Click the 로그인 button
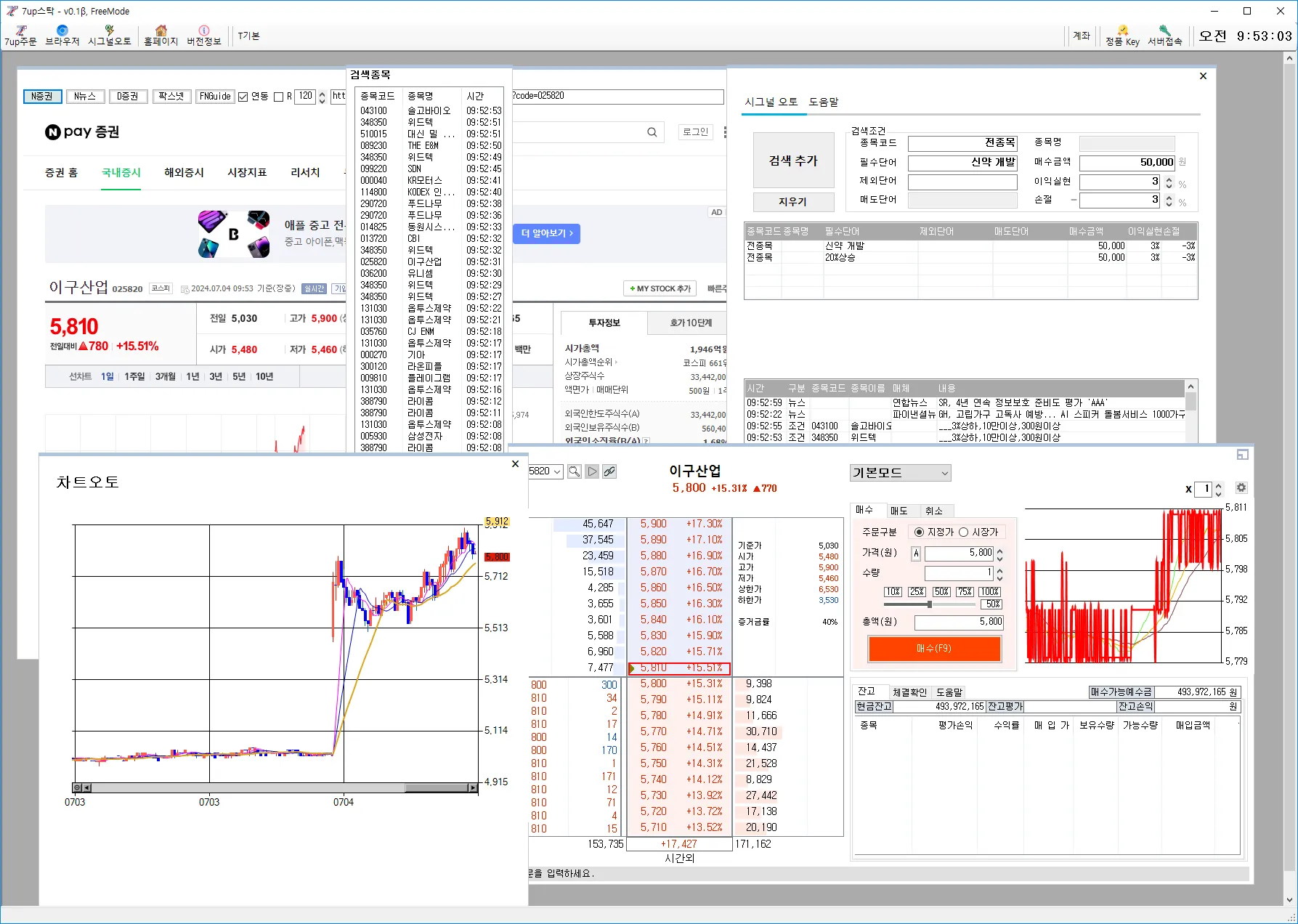The height and width of the screenshot is (924, 1298). (695, 131)
